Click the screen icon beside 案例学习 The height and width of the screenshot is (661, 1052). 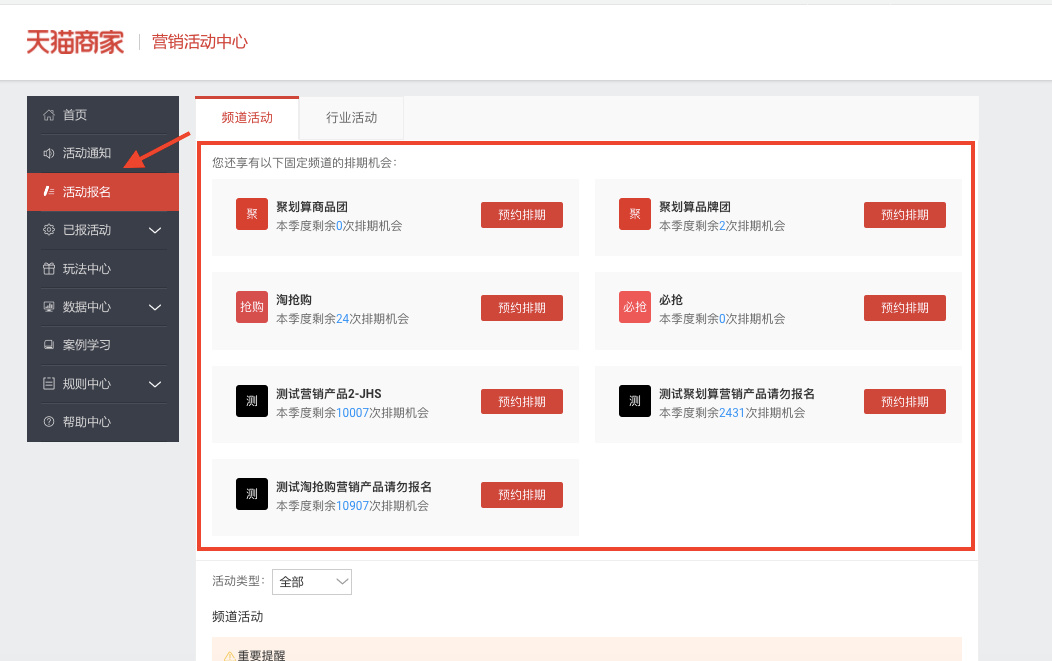click(x=49, y=345)
